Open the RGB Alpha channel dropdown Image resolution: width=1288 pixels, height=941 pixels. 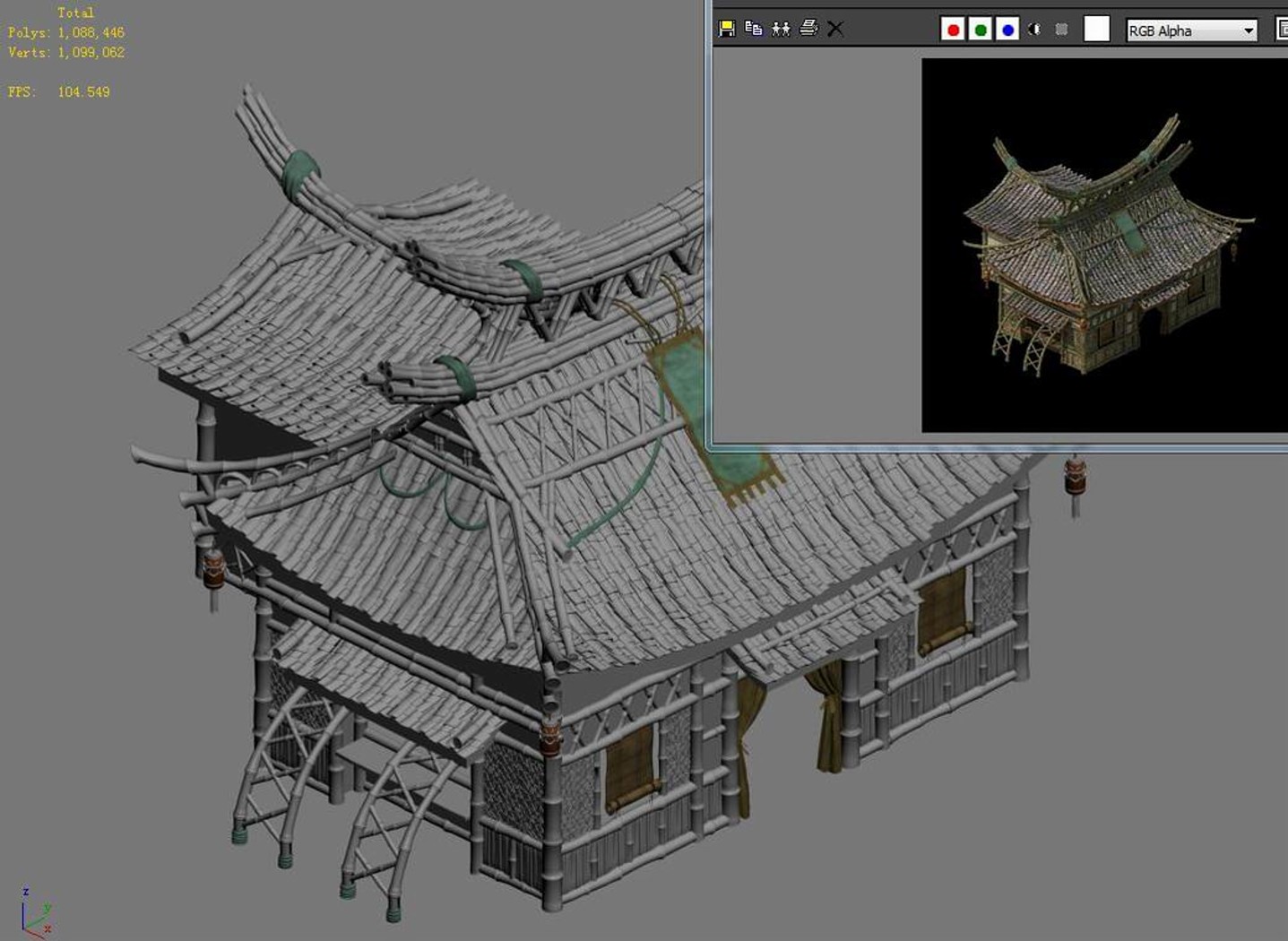(x=1191, y=30)
